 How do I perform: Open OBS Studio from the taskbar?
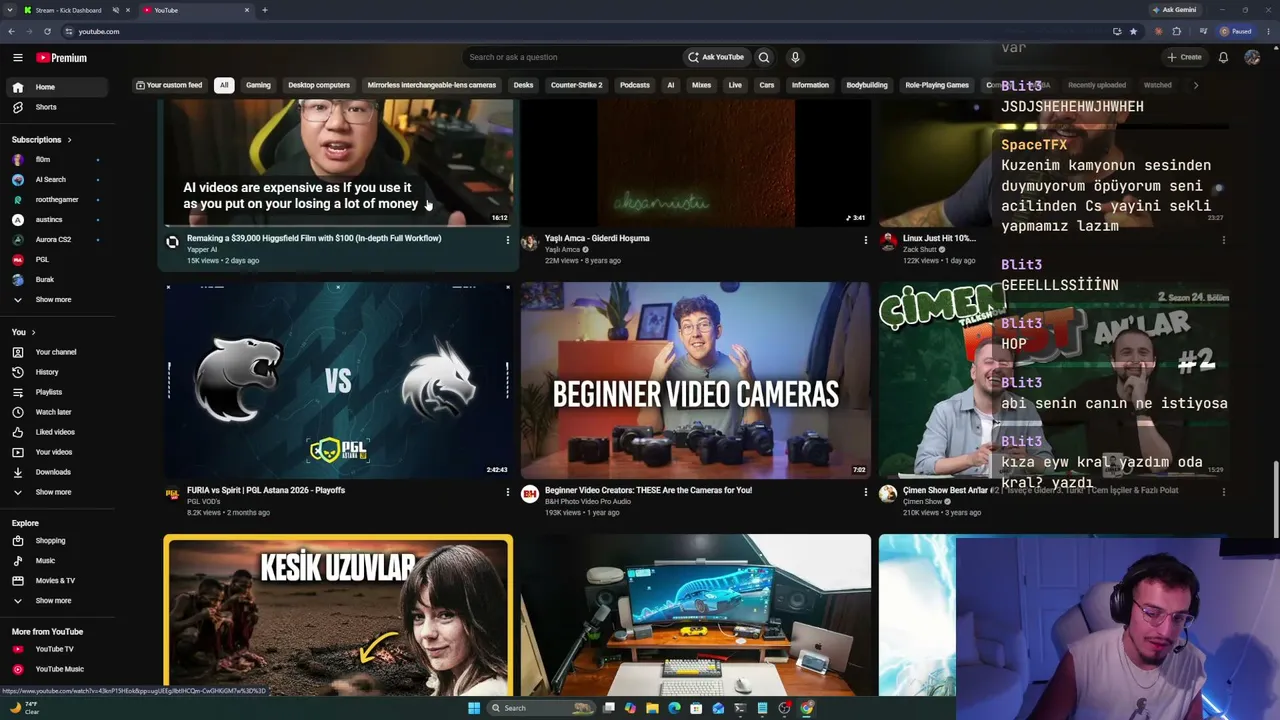(784, 708)
